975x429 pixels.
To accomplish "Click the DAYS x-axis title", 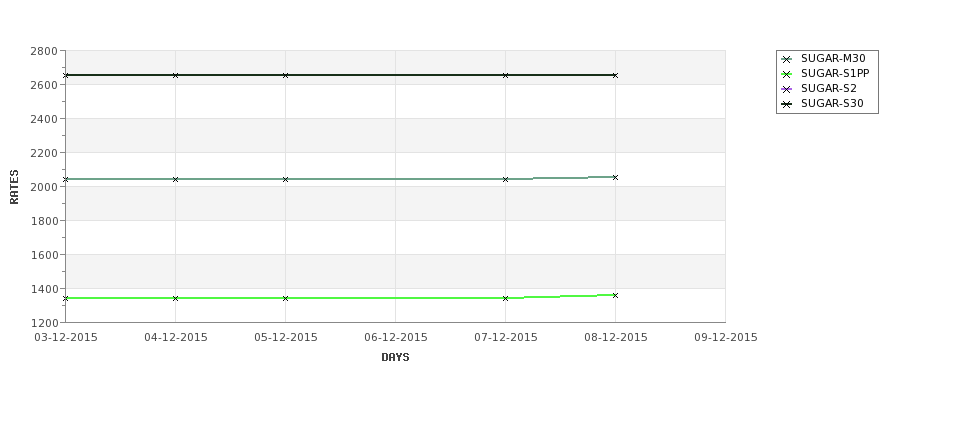I will pyautogui.click(x=395, y=358).
